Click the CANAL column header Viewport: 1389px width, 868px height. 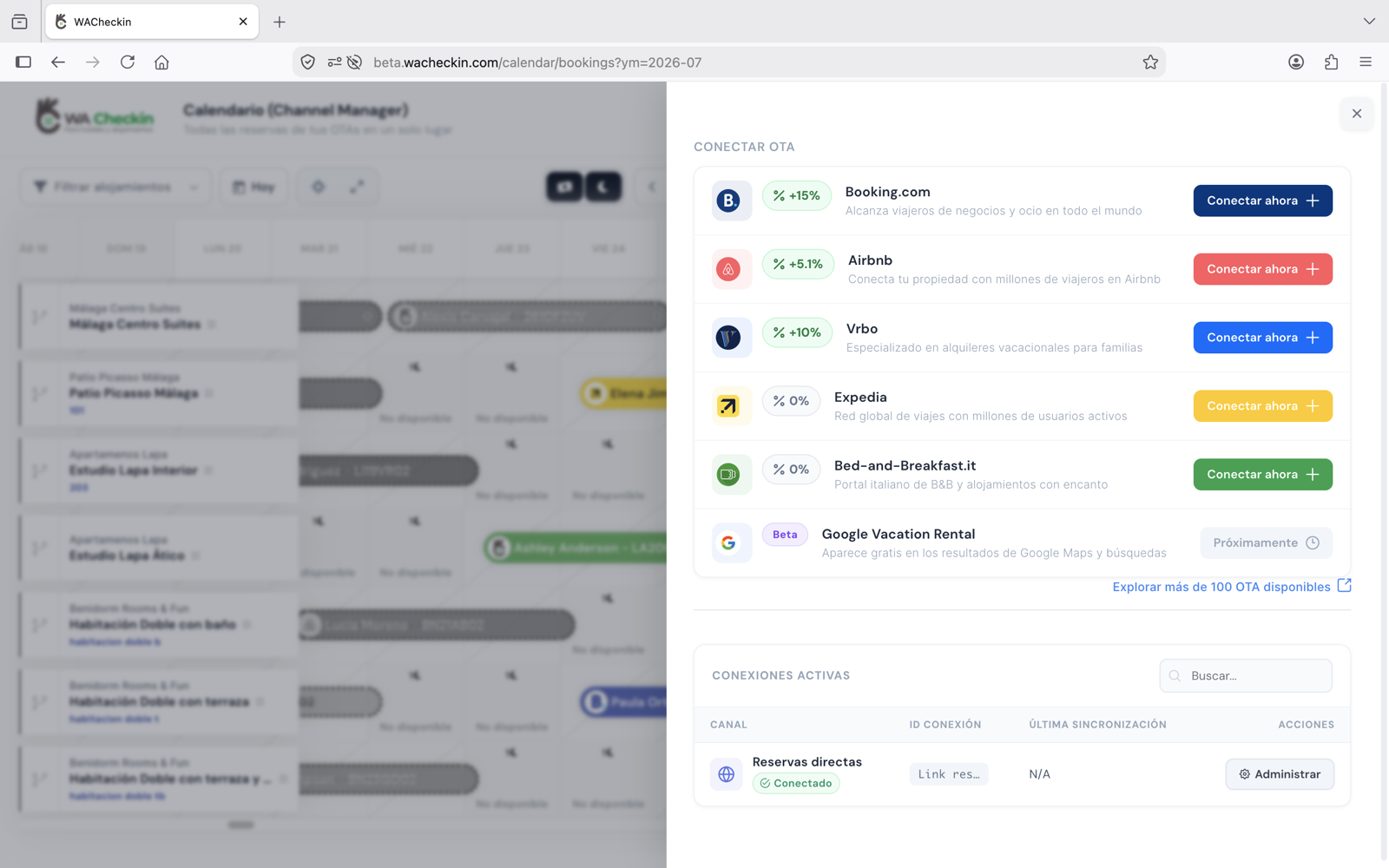pos(728,725)
